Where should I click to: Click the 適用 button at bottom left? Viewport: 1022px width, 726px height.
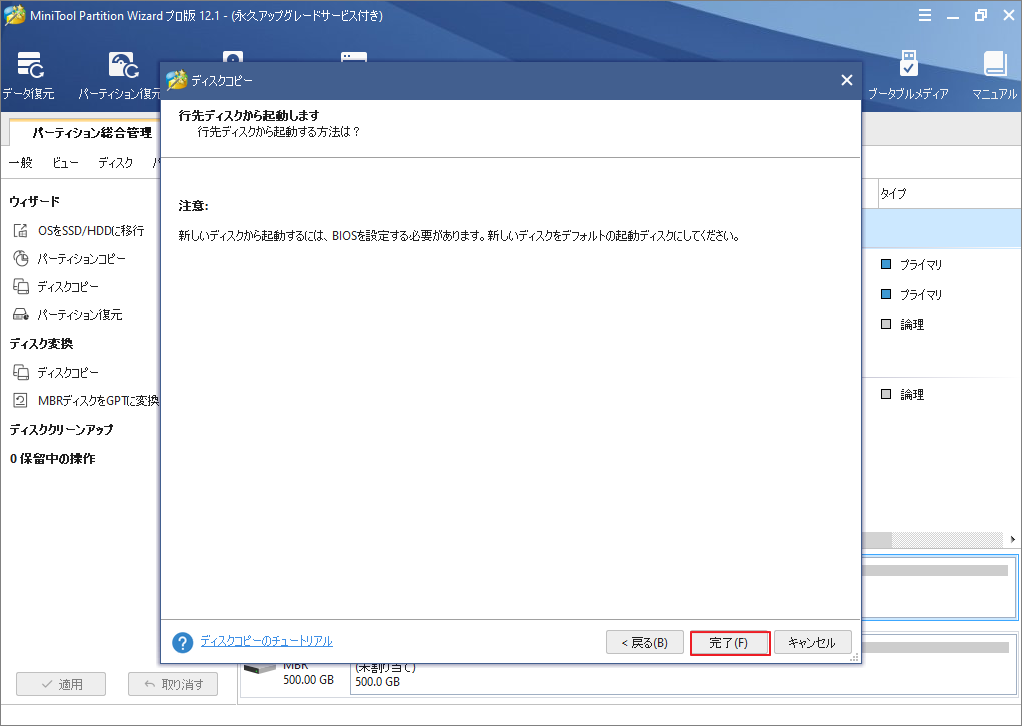61,684
